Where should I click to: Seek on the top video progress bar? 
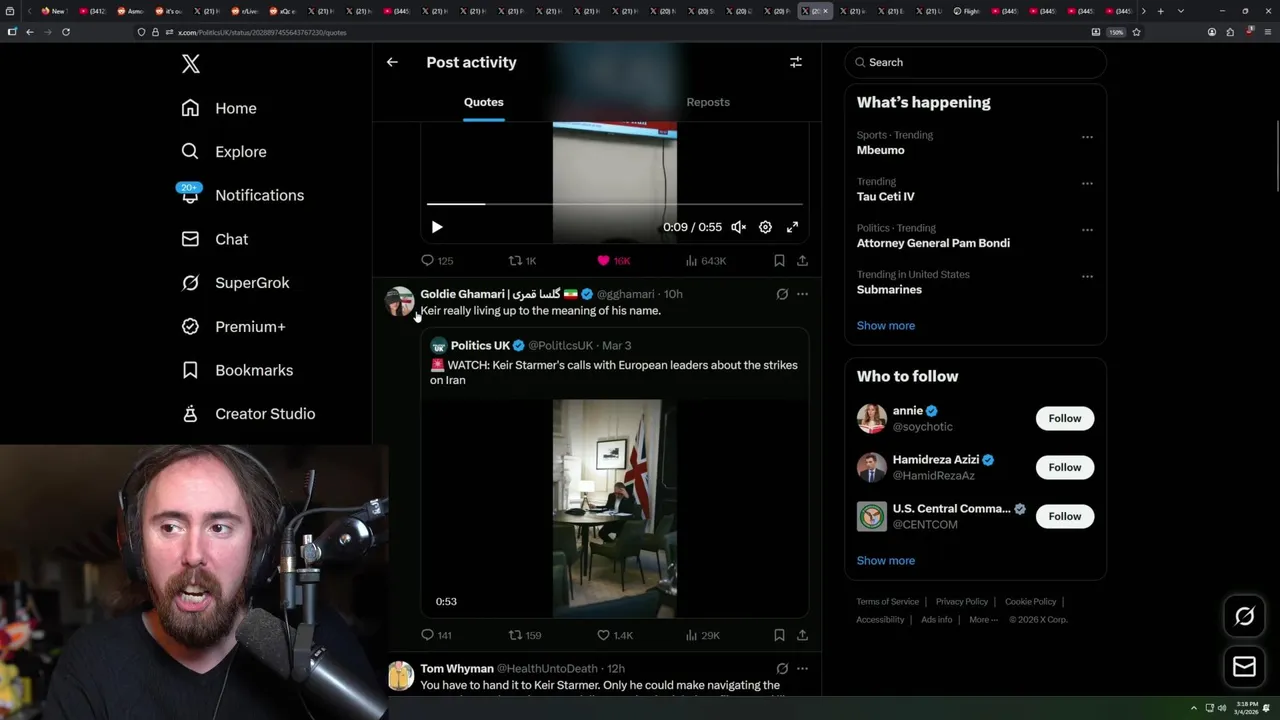pyautogui.click(x=614, y=204)
